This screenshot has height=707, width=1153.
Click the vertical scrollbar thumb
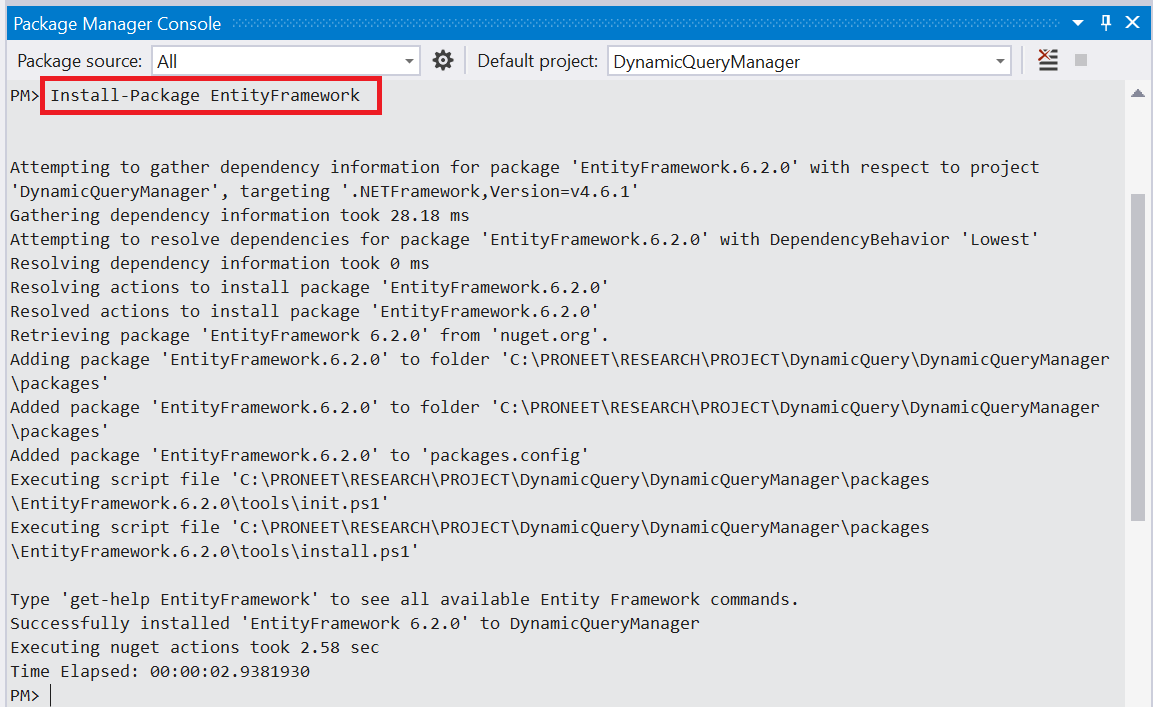tap(1138, 357)
